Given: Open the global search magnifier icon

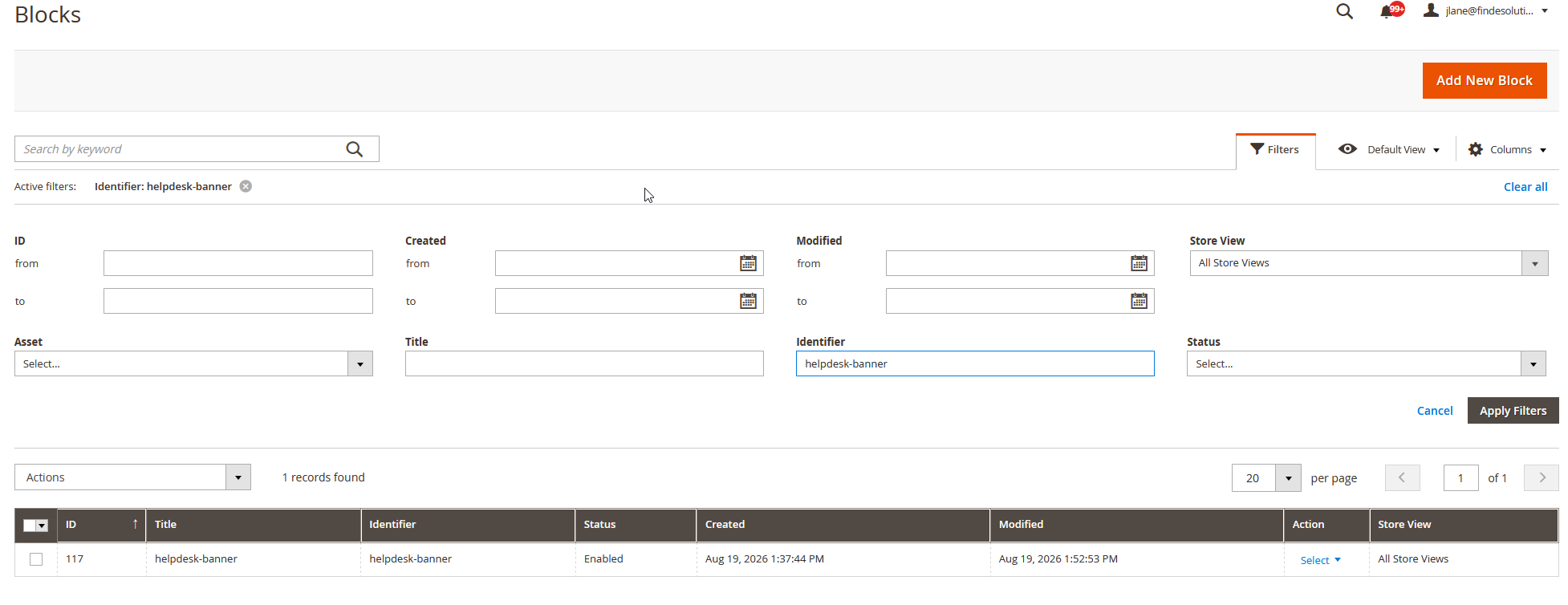Looking at the screenshot, I should 1344,11.
